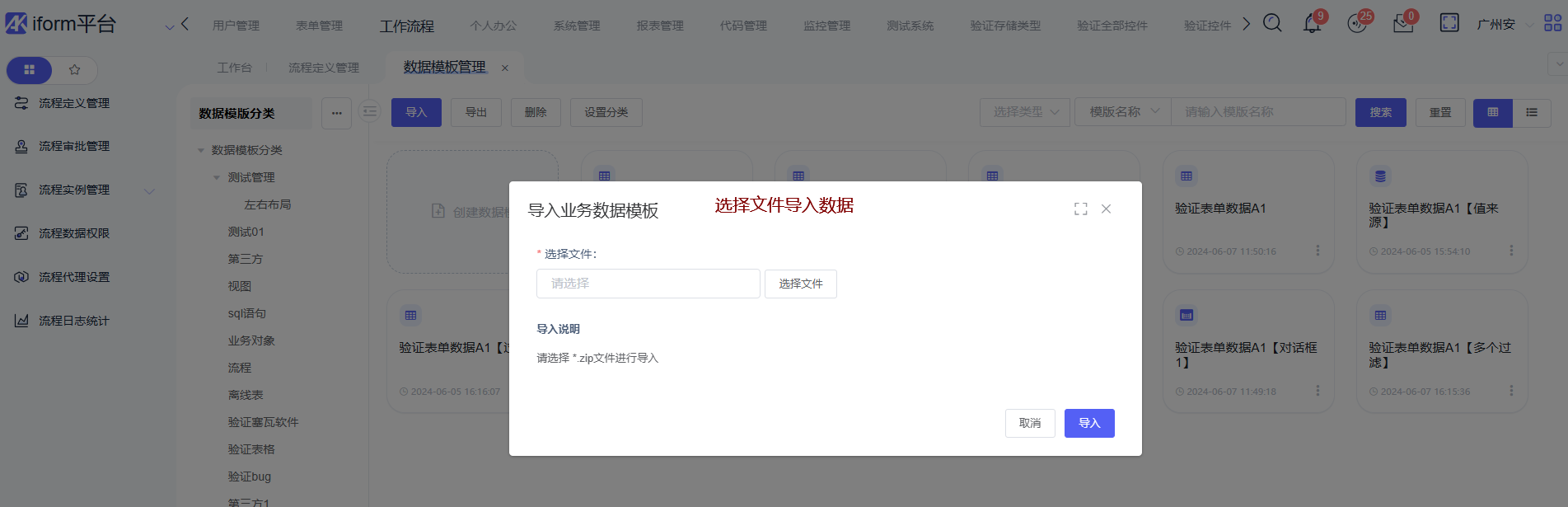
Task: Click the search magnifier icon in header
Action: [x=1272, y=23]
